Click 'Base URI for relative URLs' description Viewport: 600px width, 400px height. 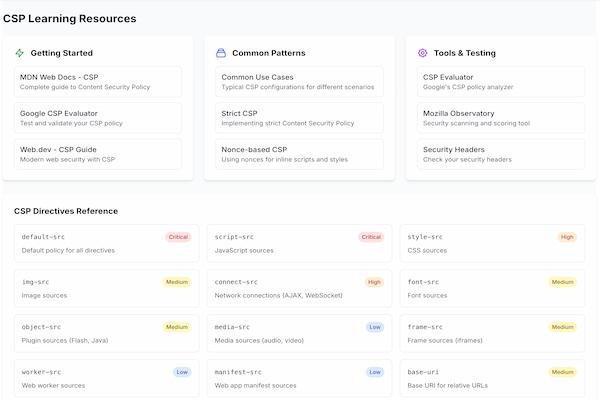click(448, 385)
